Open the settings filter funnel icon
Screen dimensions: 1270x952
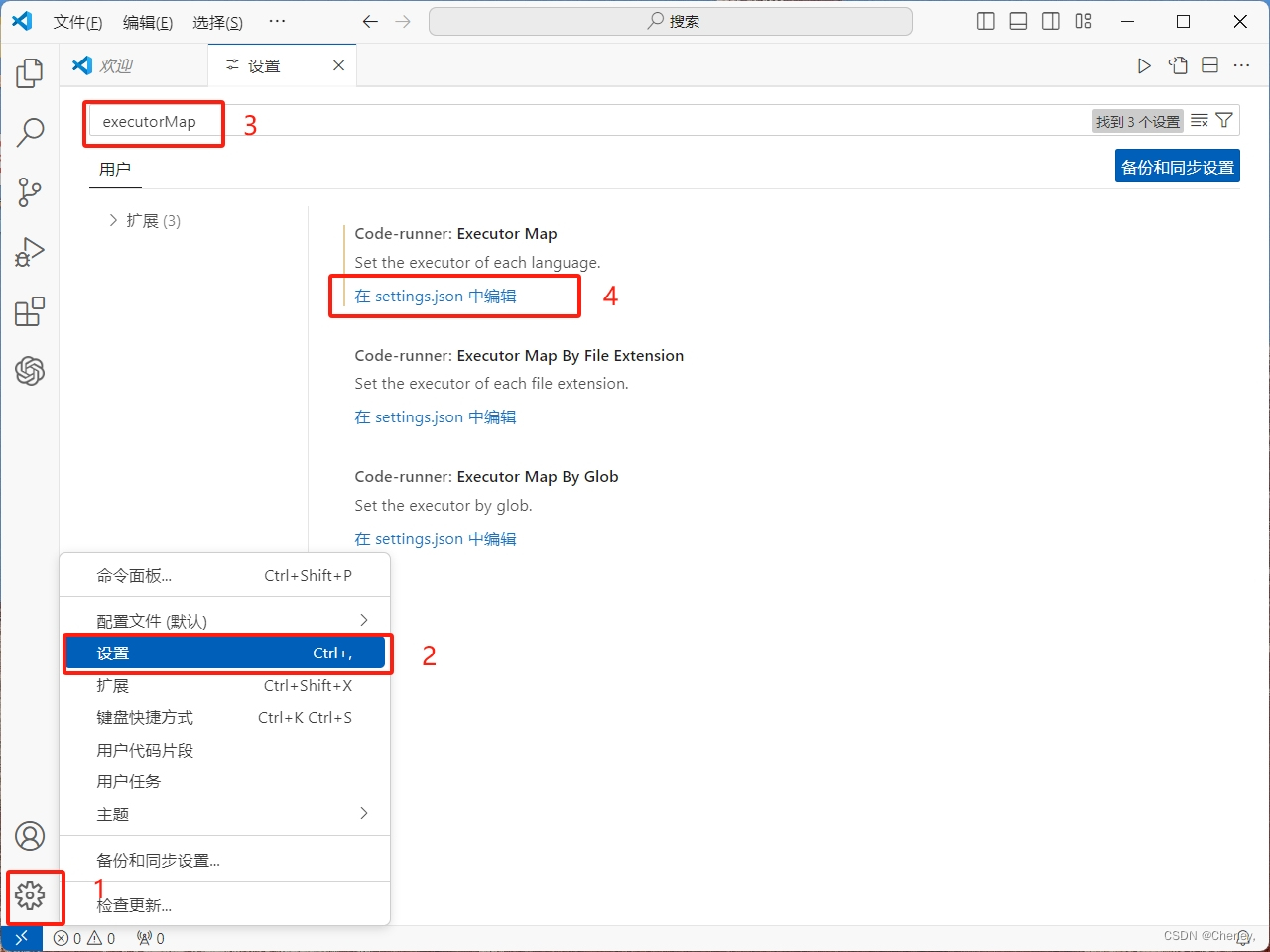pyautogui.click(x=1224, y=121)
